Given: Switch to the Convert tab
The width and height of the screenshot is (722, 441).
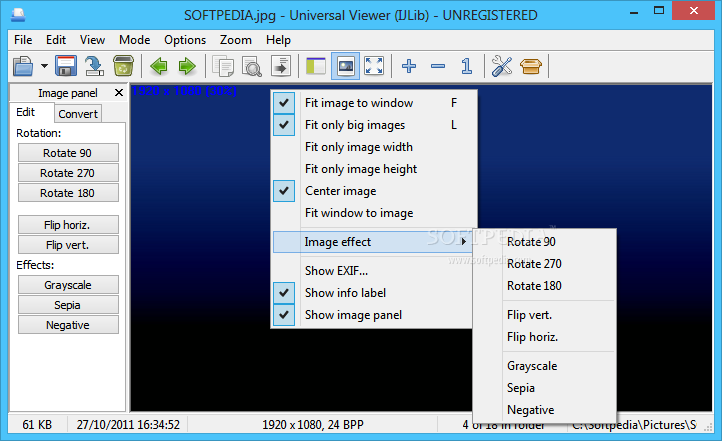Looking at the screenshot, I should 78,114.
